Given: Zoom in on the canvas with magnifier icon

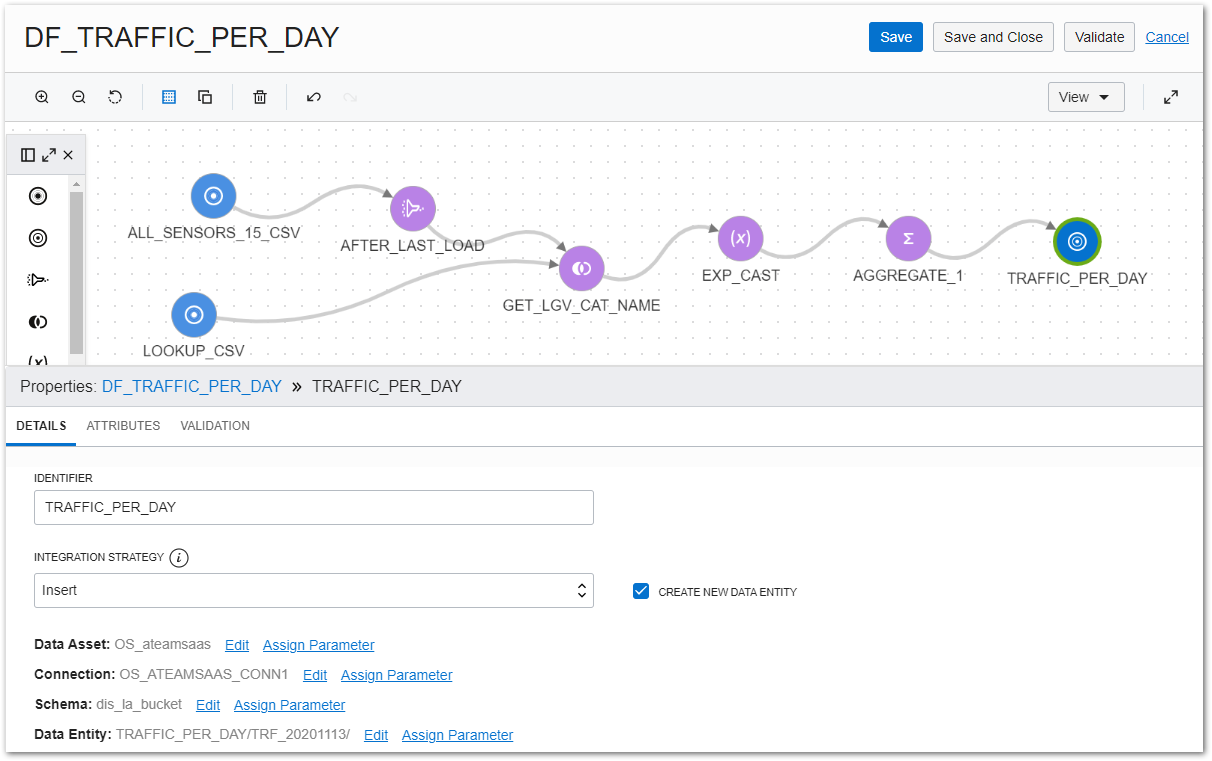Looking at the screenshot, I should (41, 96).
